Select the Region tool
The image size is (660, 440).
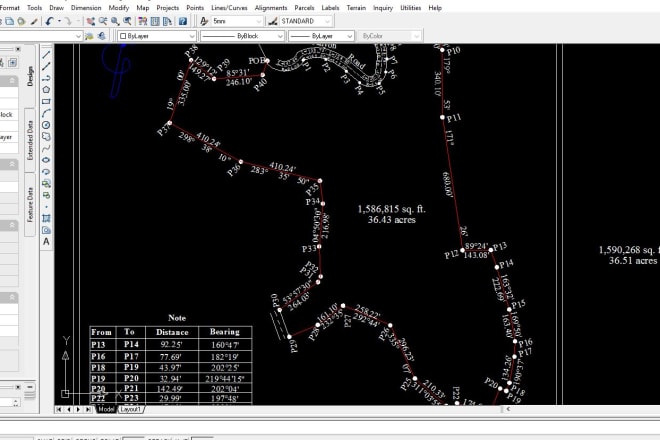(x=46, y=230)
